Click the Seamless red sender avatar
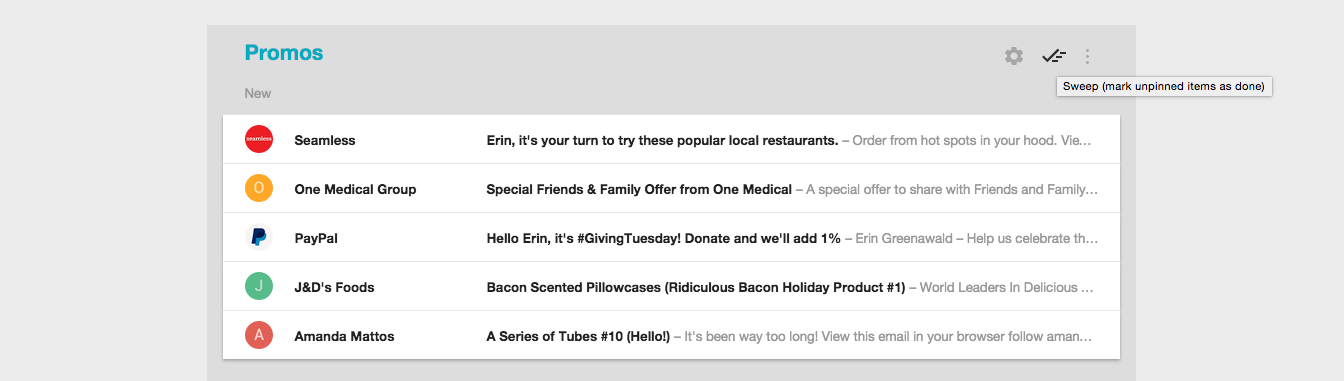The width and height of the screenshot is (1344, 381). coord(259,140)
